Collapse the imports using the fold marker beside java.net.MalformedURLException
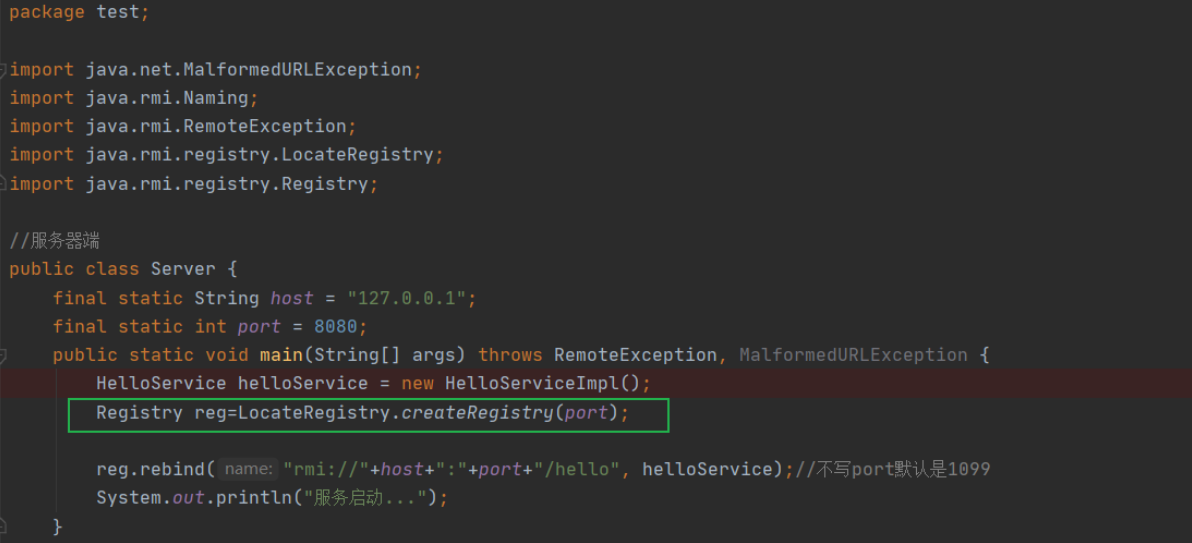Image resolution: width=1192 pixels, height=543 pixels. coord(3,71)
